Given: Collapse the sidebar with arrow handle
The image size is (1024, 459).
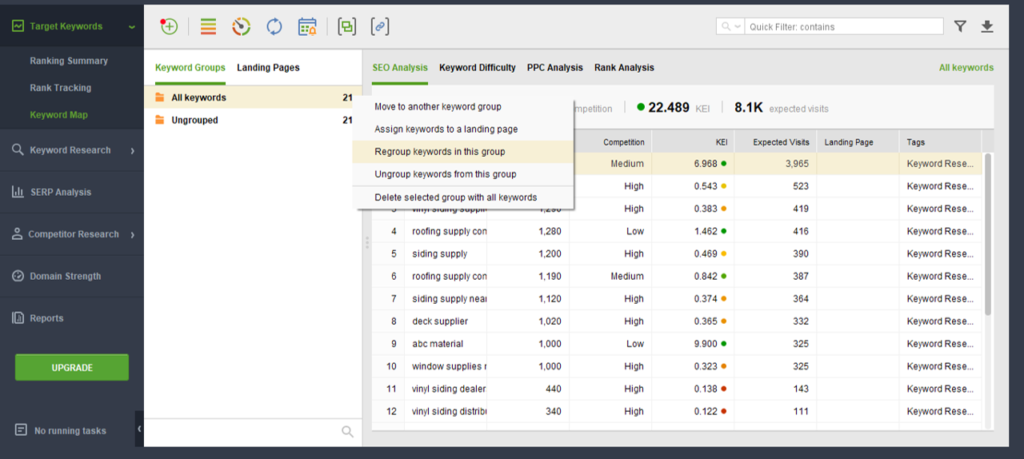Looking at the screenshot, I should point(140,428).
